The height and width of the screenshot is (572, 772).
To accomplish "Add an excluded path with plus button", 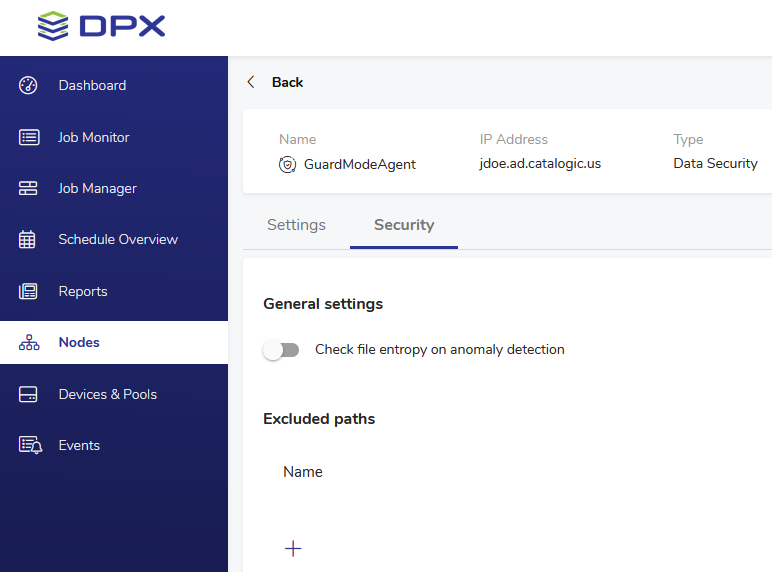I will point(293,548).
